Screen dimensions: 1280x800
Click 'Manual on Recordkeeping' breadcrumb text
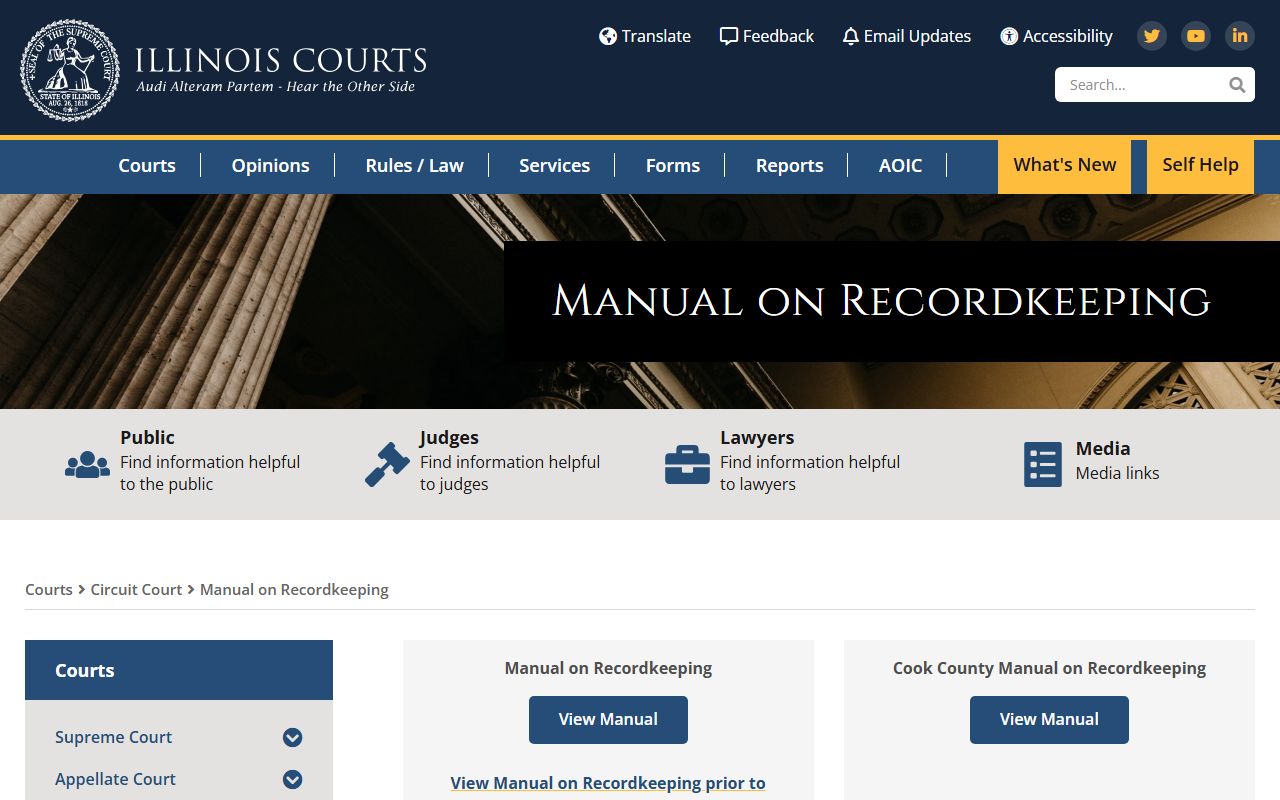coord(294,590)
